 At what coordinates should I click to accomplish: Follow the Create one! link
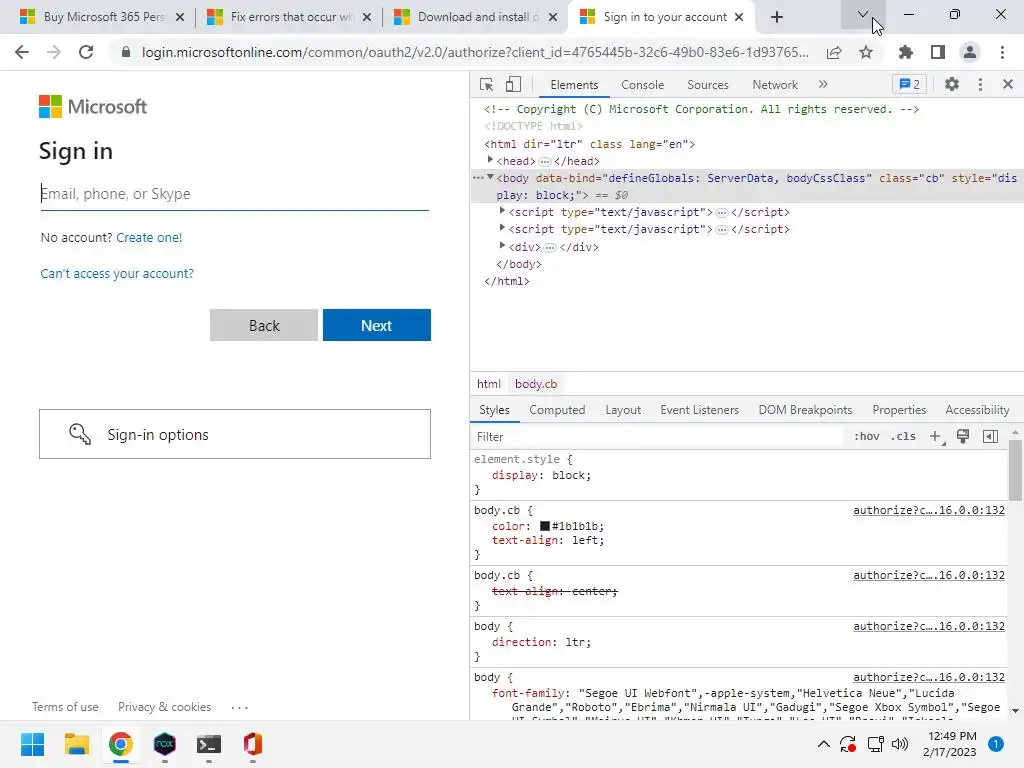coord(149,238)
